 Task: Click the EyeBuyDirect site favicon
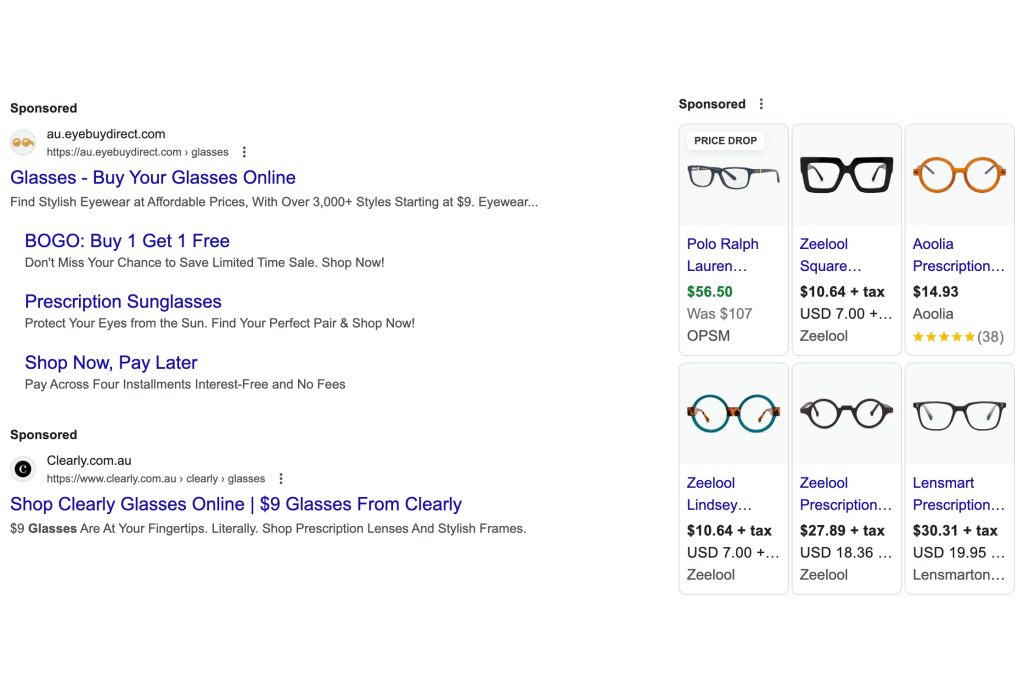[23, 143]
